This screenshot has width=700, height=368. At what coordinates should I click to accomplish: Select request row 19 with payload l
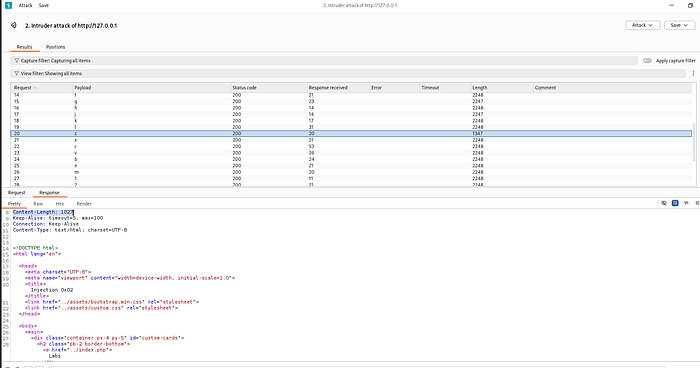pyautogui.click(x=351, y=127)
